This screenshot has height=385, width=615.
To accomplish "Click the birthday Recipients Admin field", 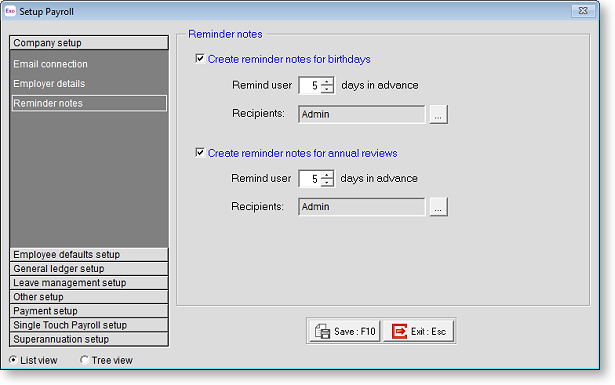I will [x=361, y=114].
